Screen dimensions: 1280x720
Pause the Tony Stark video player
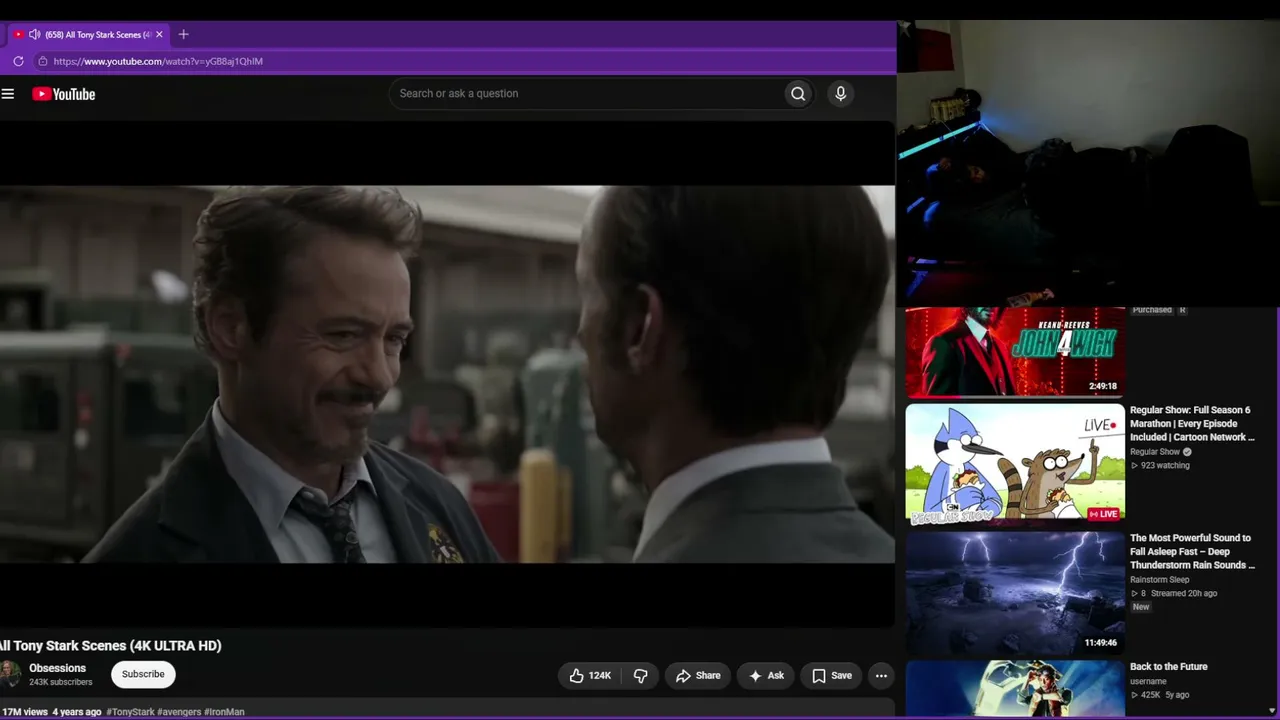(x=447, y=374)
